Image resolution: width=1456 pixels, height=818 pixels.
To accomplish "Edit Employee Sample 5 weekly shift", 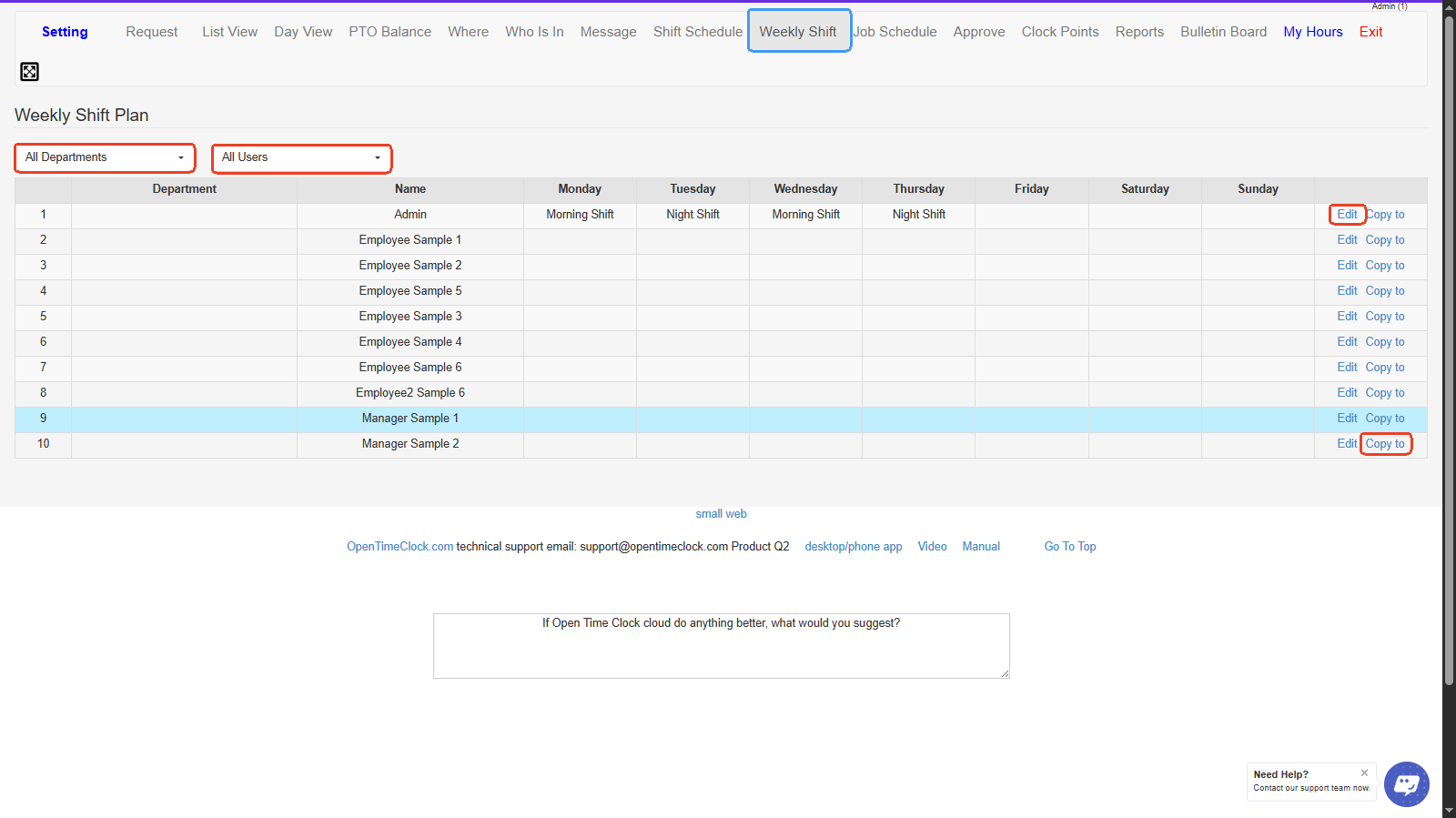I will click(1347, 291).
